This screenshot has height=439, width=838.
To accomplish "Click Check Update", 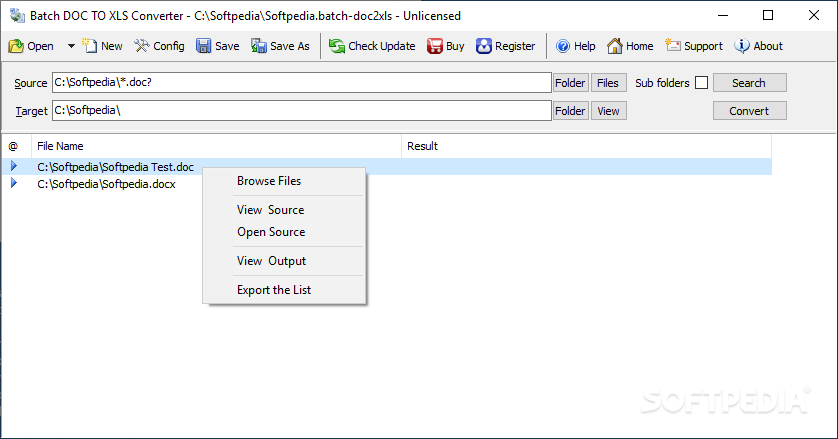I will point(372,46).
